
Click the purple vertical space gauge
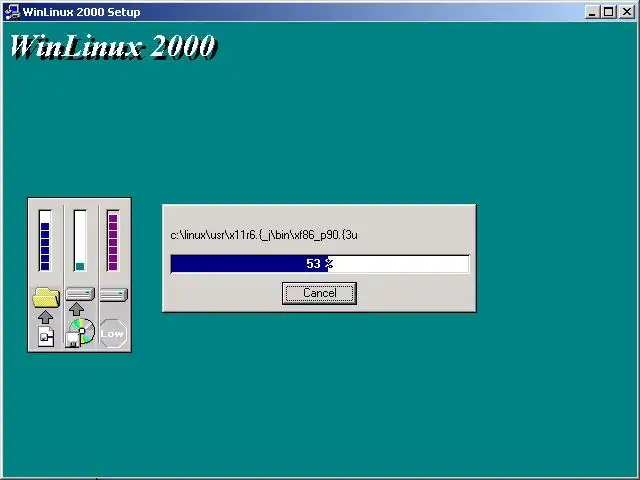113,240
